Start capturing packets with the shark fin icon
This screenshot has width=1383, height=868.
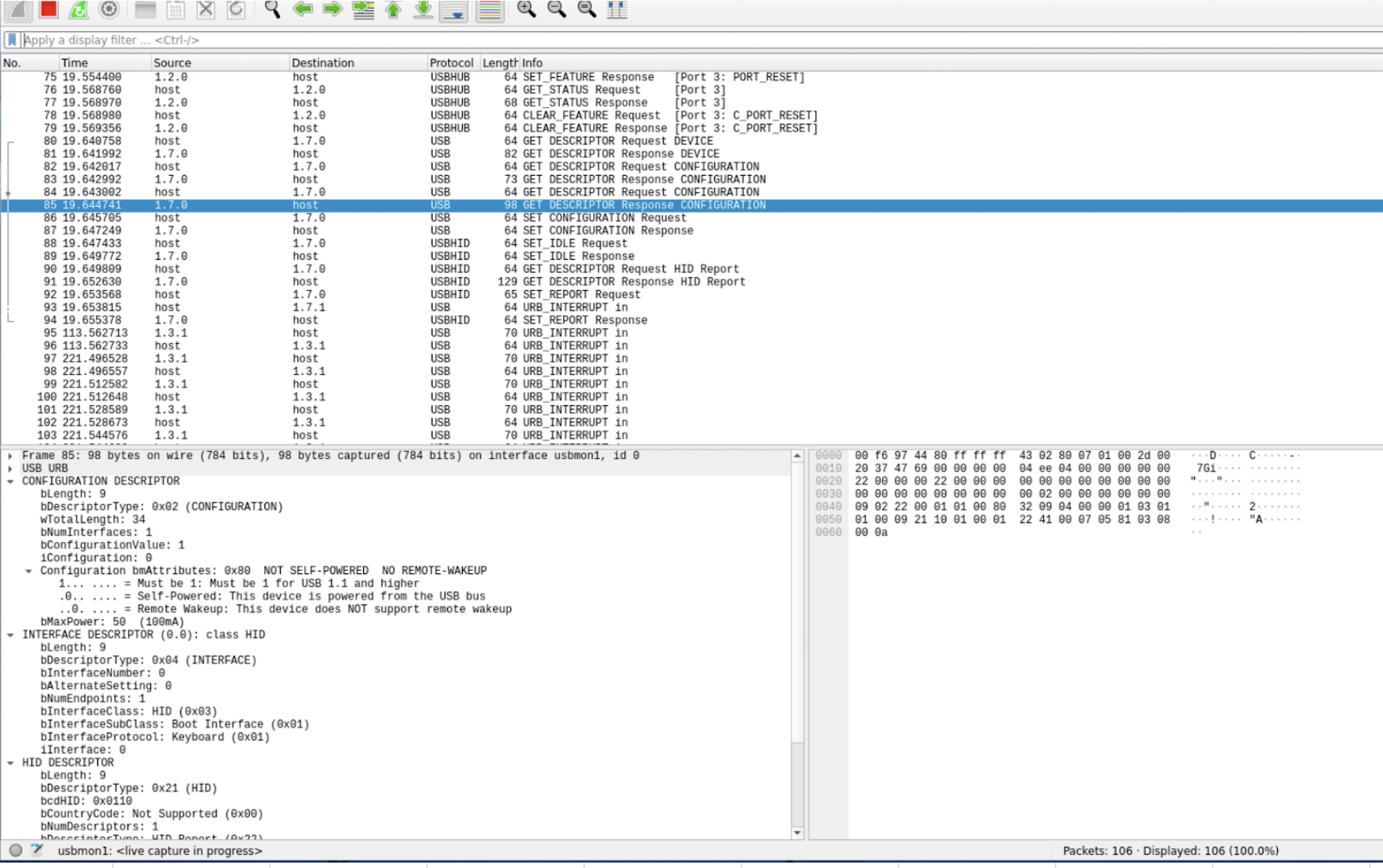[19, 9]
